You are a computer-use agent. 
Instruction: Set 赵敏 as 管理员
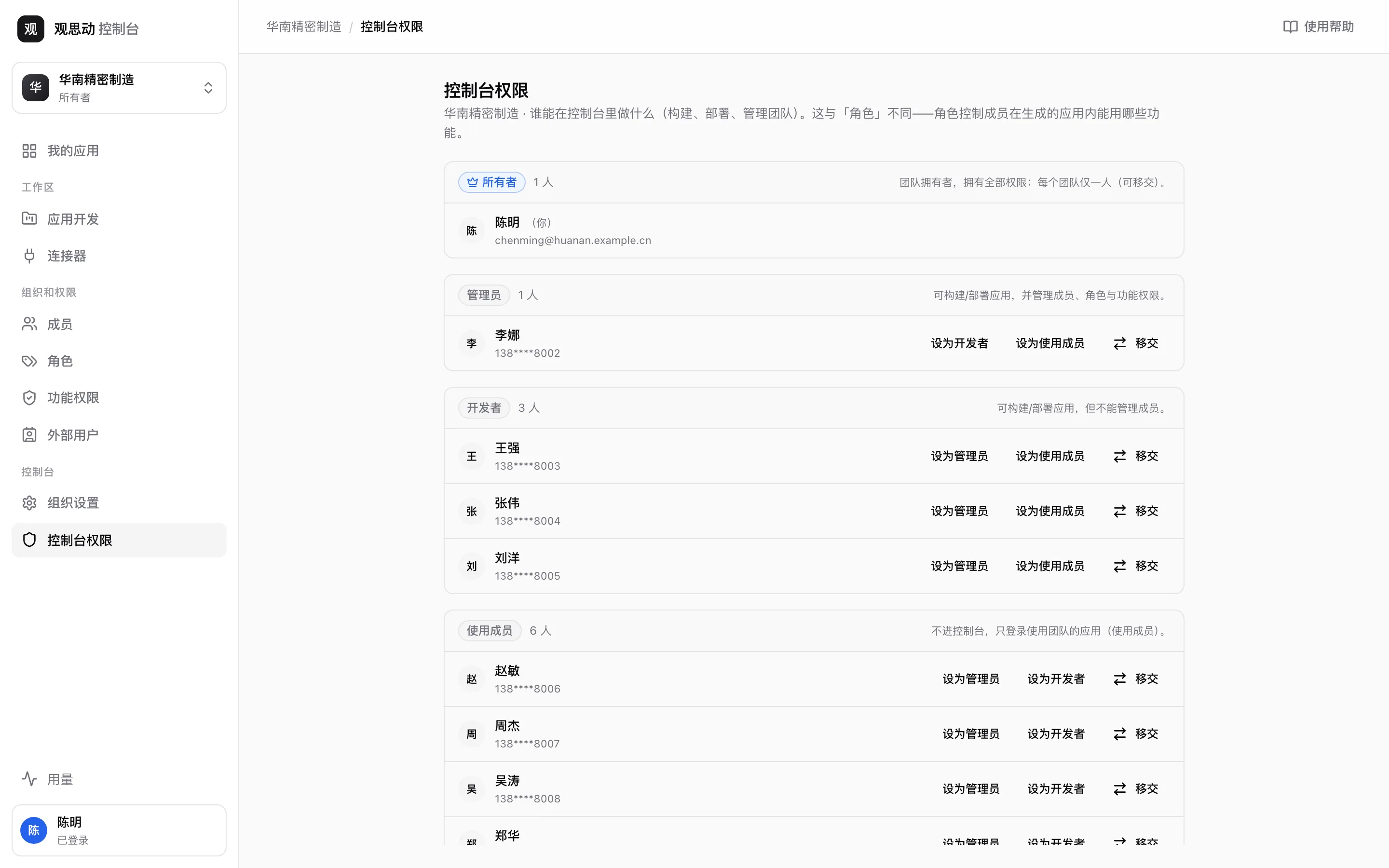[970, 679]
